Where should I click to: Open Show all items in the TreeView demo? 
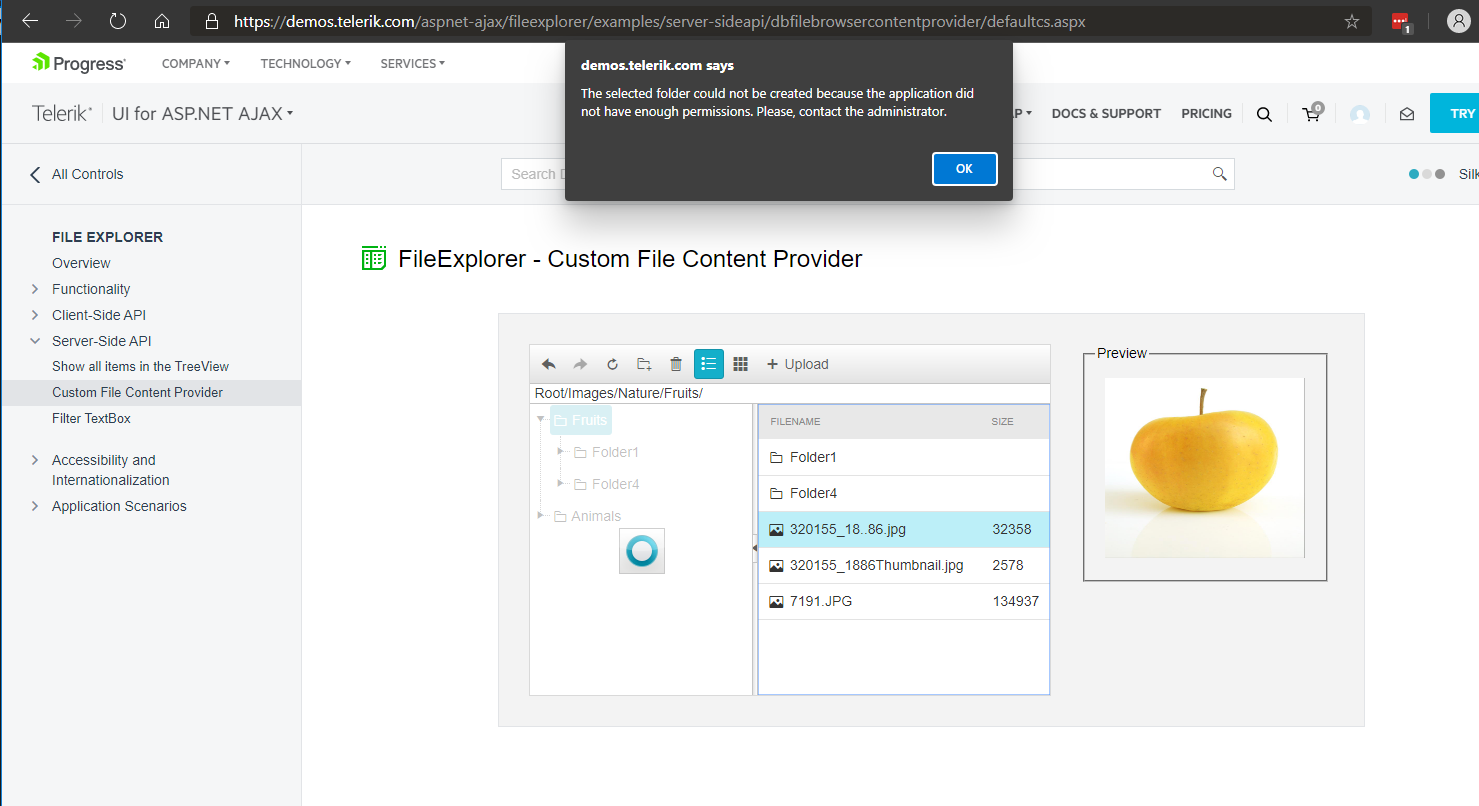[x=140, y=366]
